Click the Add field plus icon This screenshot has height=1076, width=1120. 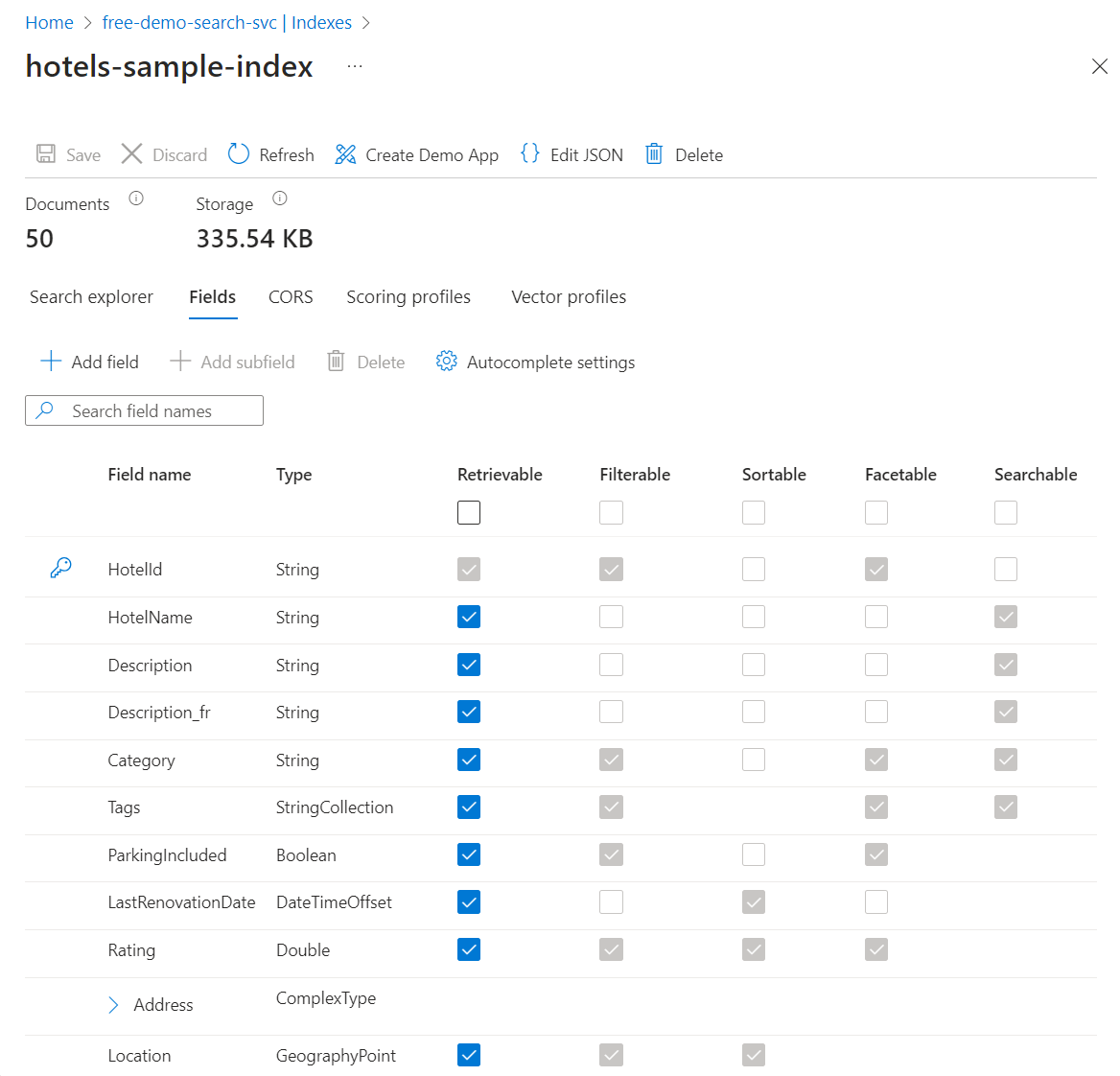tap(51, 362)
